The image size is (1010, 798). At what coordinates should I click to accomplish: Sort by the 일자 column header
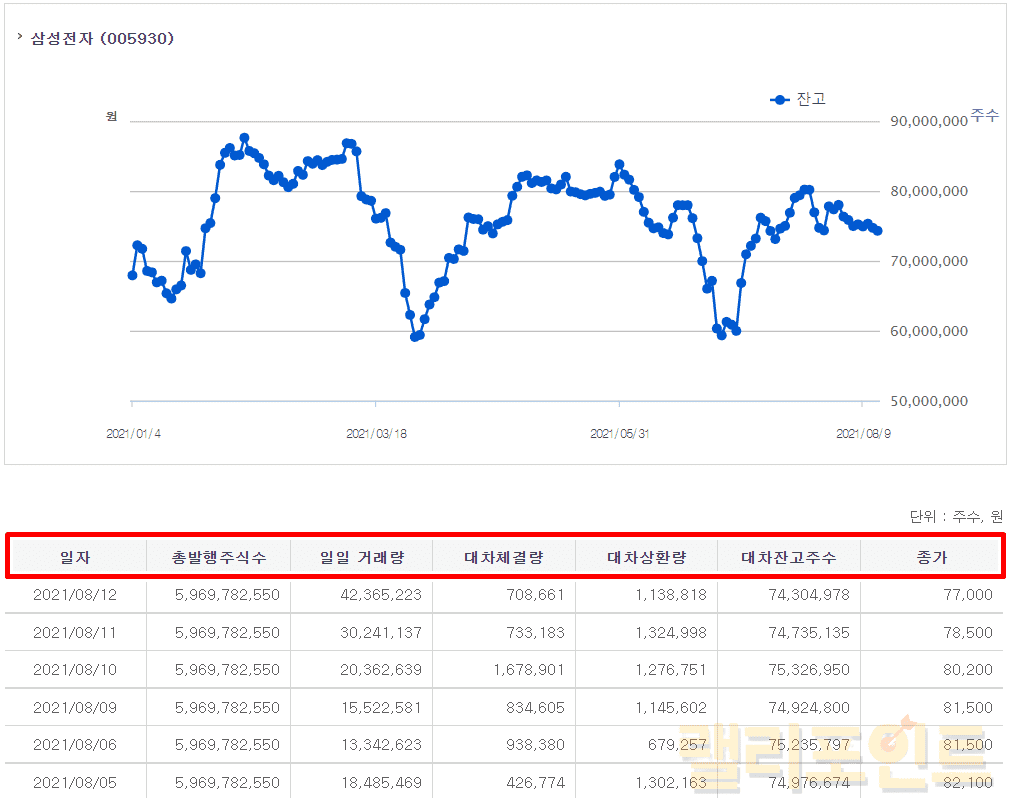(x=75, y=557)
